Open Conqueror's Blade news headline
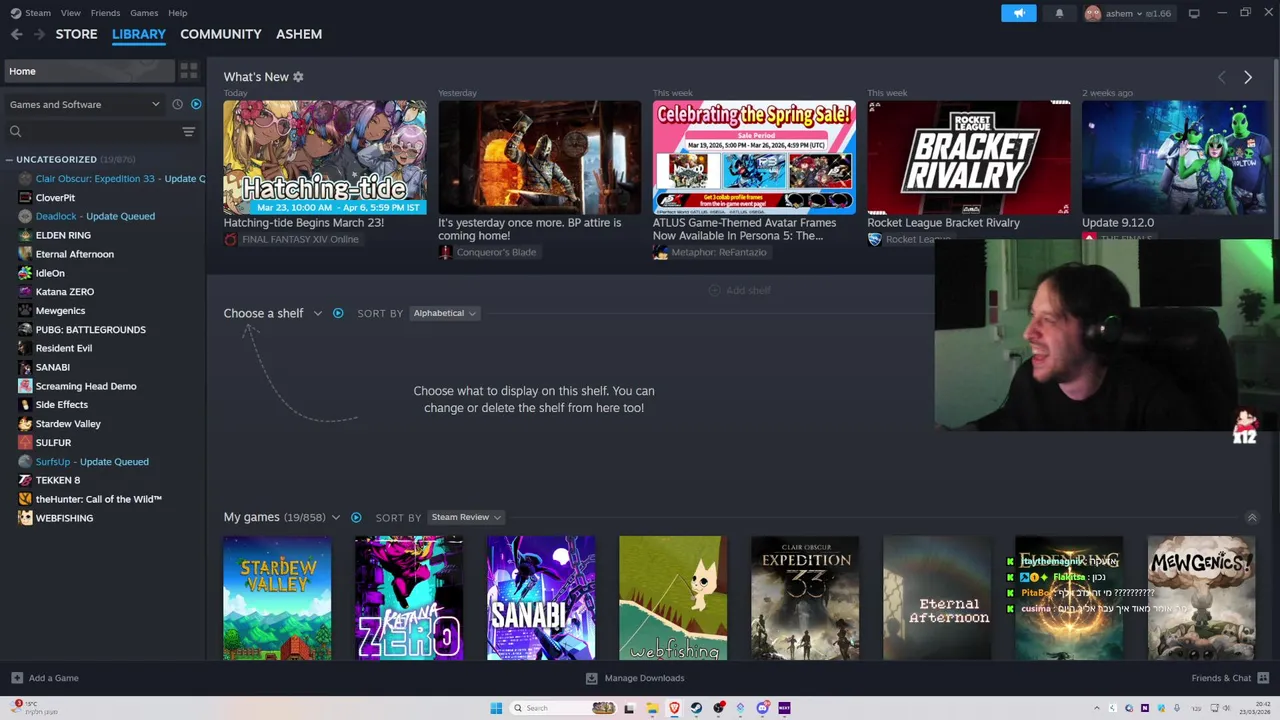The width and height of the screenshot is (1280, 720). tap(529, 229)
